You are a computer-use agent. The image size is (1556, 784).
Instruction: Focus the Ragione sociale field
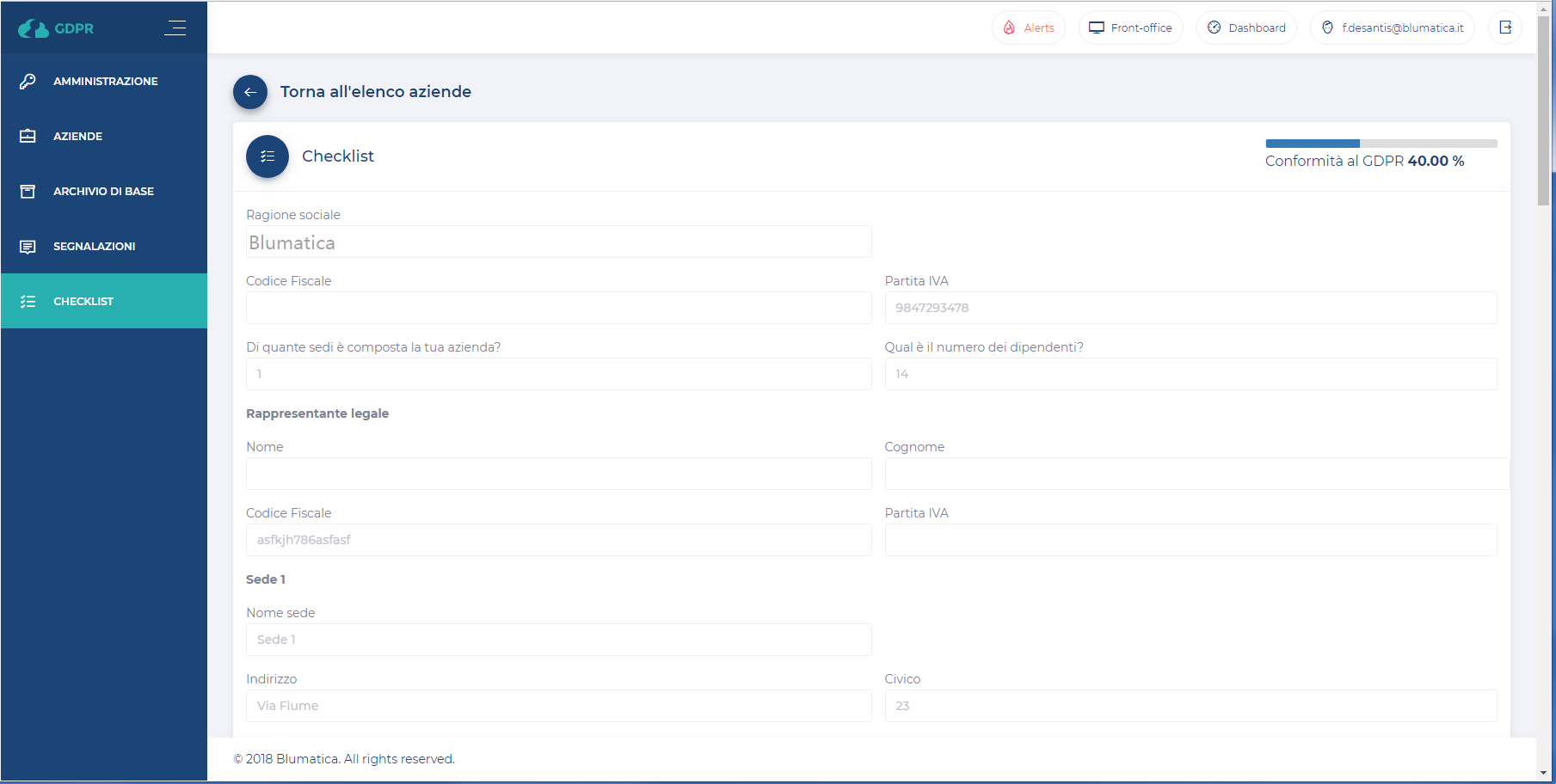[x=558, y=242]
